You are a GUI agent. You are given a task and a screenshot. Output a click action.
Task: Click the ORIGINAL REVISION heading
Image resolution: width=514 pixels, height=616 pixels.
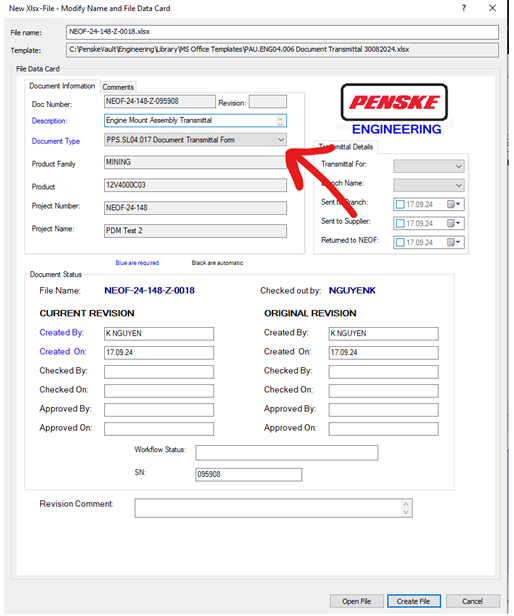310,313
